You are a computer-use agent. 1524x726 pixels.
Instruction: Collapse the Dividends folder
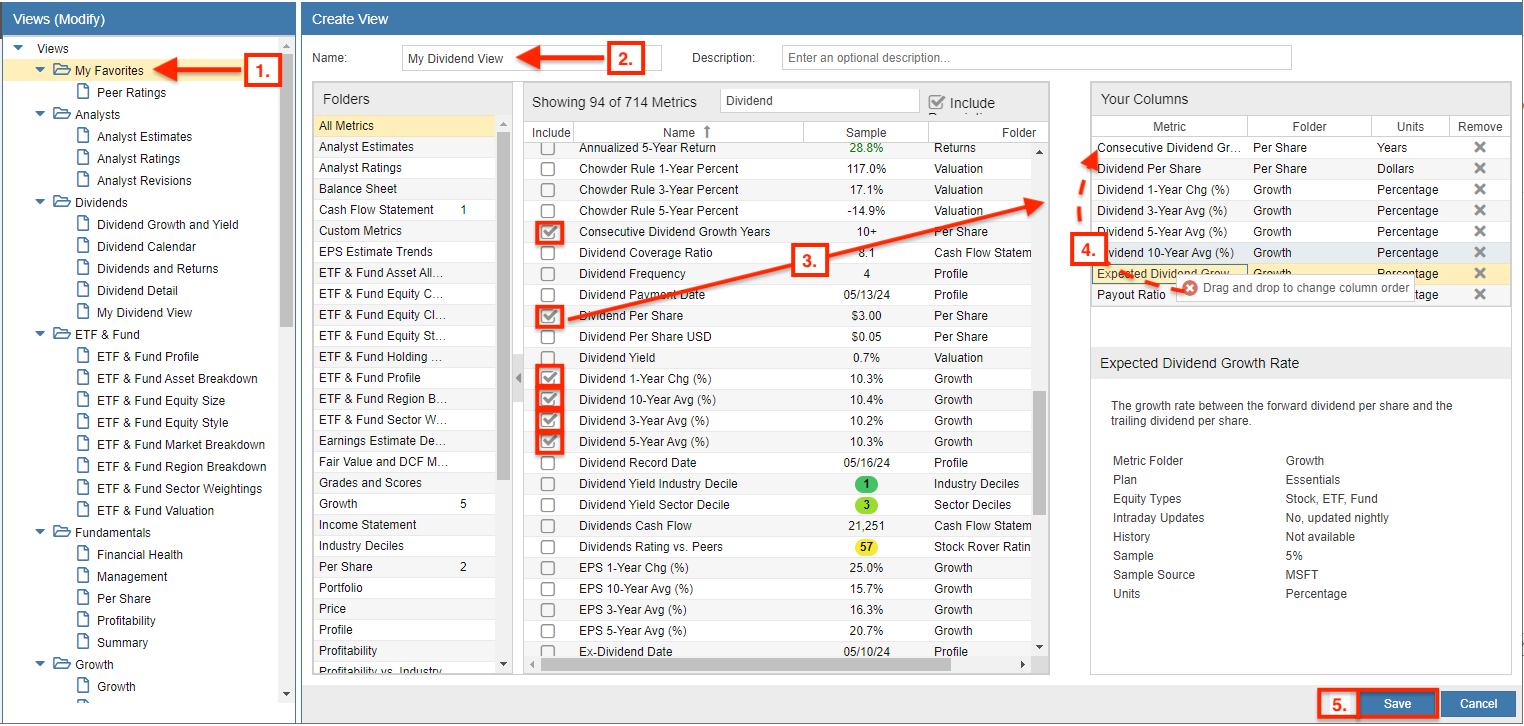coord(40,202)
